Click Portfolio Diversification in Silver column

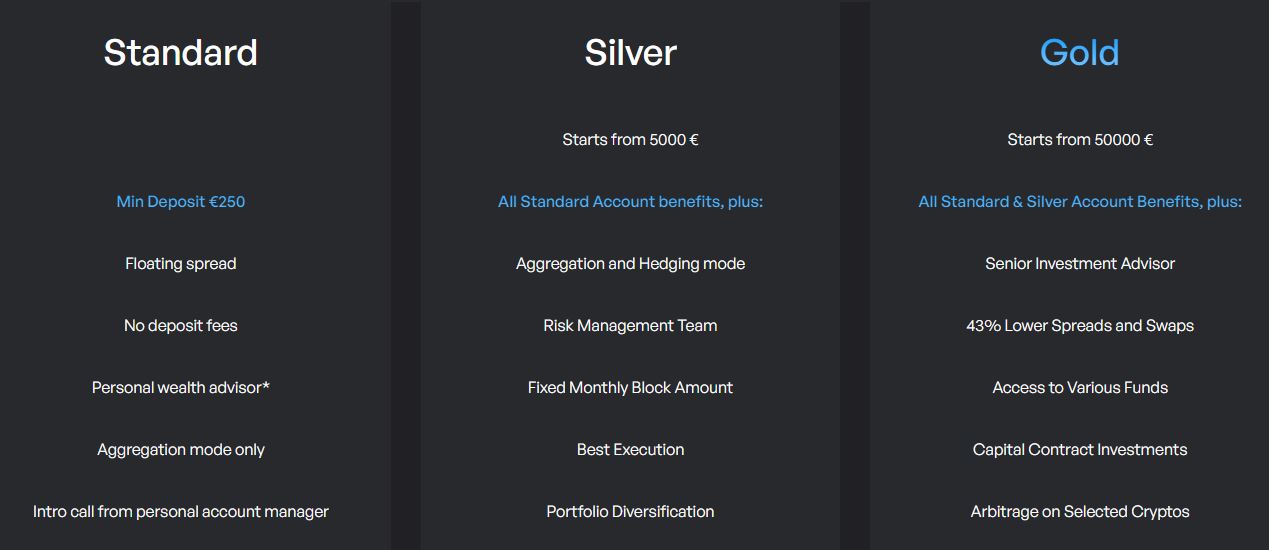point(630,511)
